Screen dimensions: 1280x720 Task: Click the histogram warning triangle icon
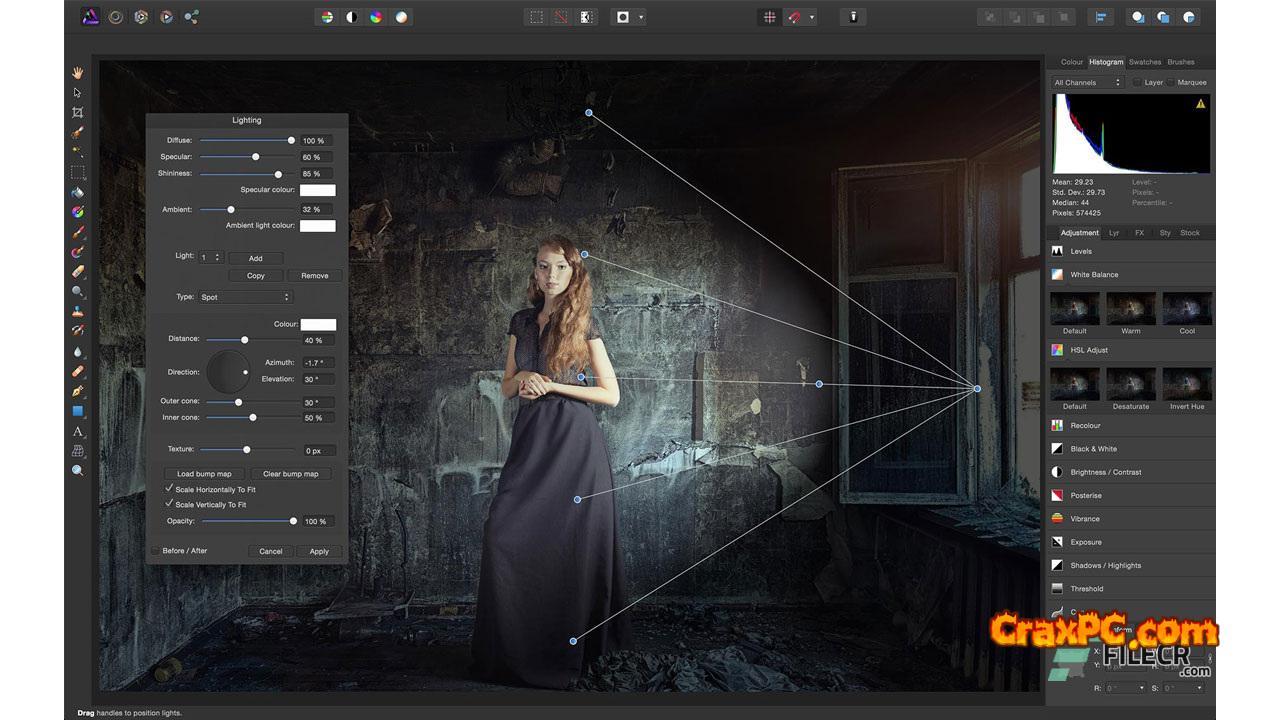[x=1201, y=104]
